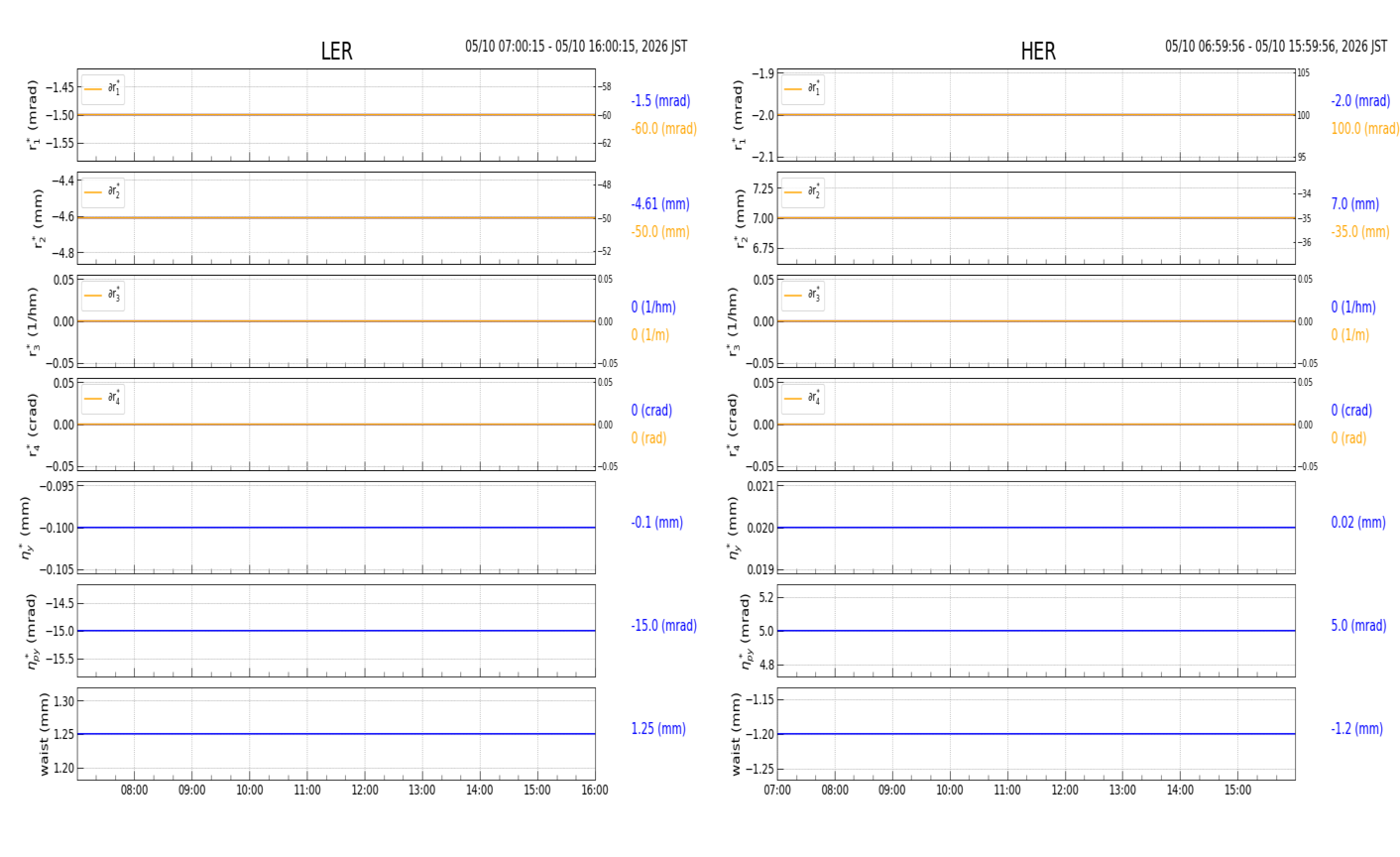Click the LER value -0.1 (mm)

pyautogui.click(x=656, y=523)
